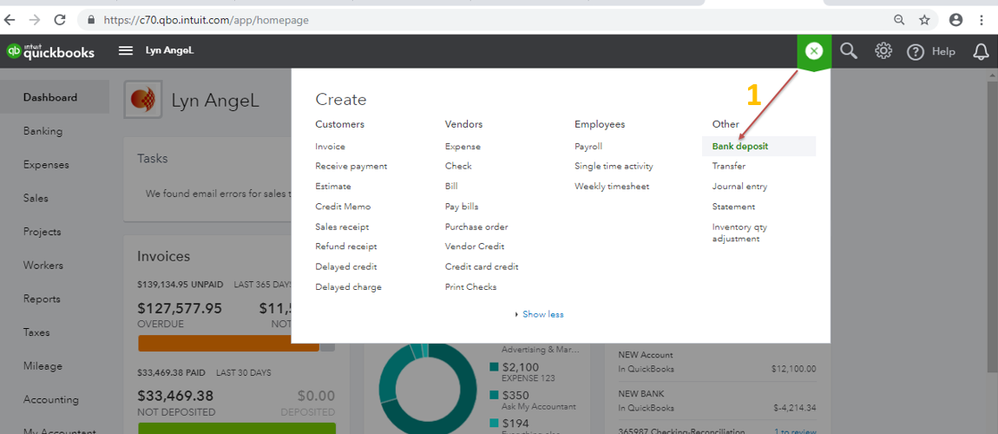
Task: Choose Sales receipt
Action: coord(342,227)
